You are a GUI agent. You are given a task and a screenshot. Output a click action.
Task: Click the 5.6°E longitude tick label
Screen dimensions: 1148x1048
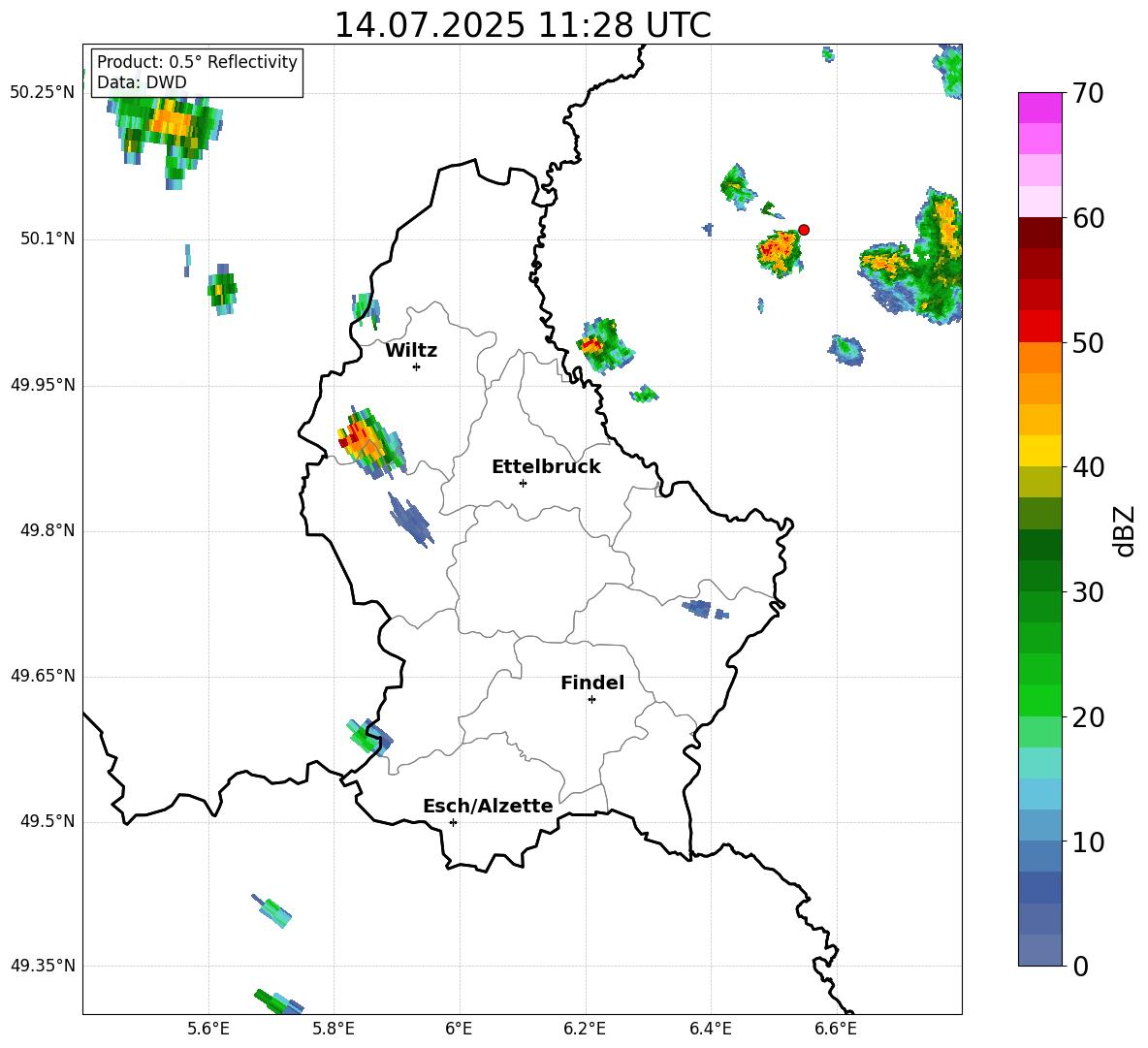tap(208, 1029)
